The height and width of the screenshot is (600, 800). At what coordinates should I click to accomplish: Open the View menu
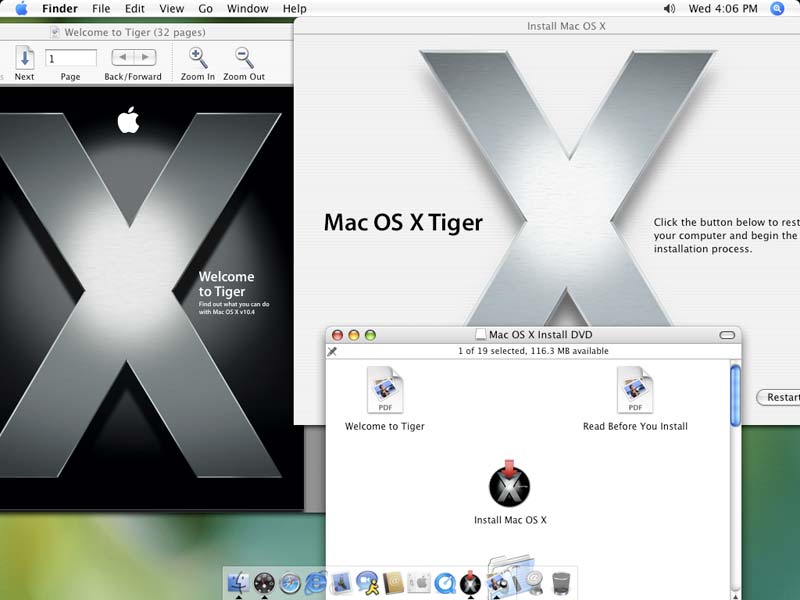click(x=171, y=9)
